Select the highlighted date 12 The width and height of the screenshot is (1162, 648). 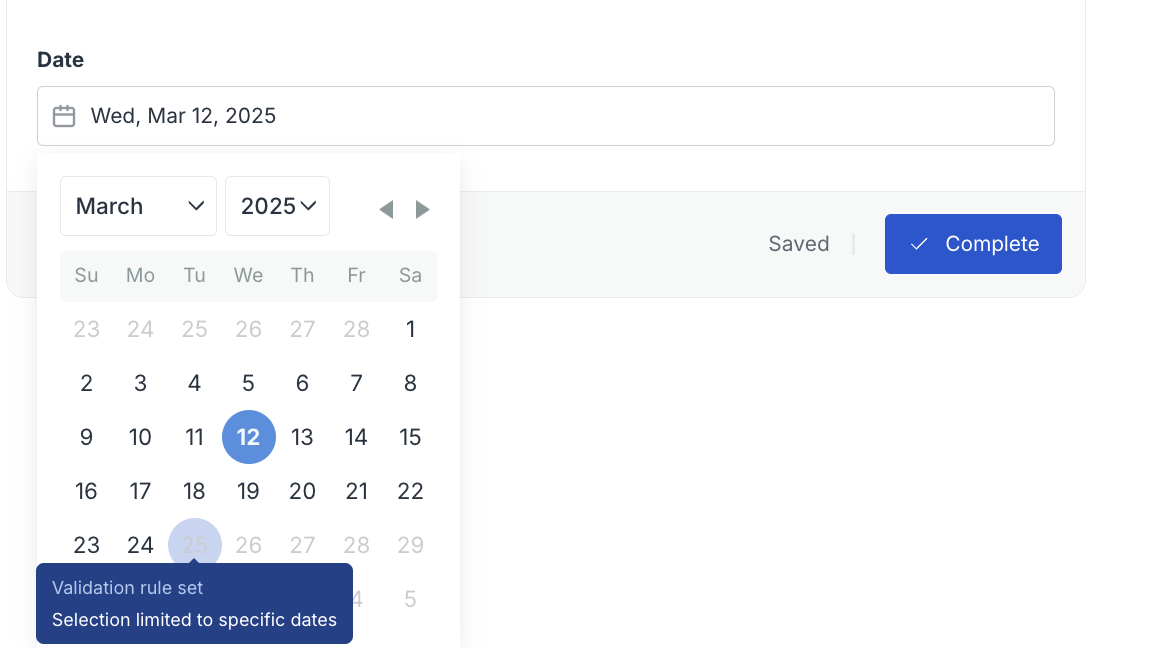coord(249,437)
